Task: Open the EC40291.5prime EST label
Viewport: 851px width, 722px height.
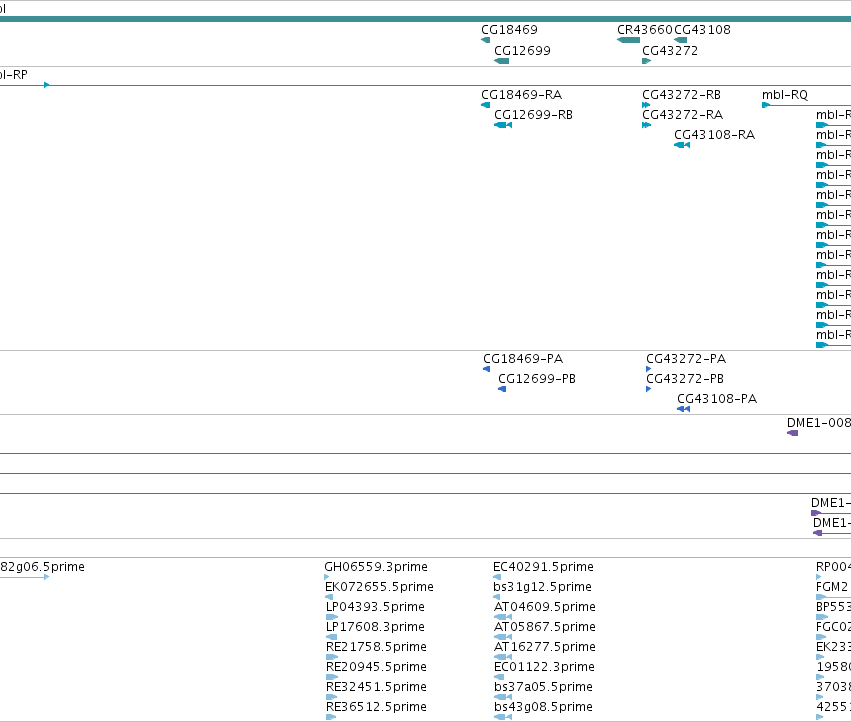Action: [x=543, y=567]
